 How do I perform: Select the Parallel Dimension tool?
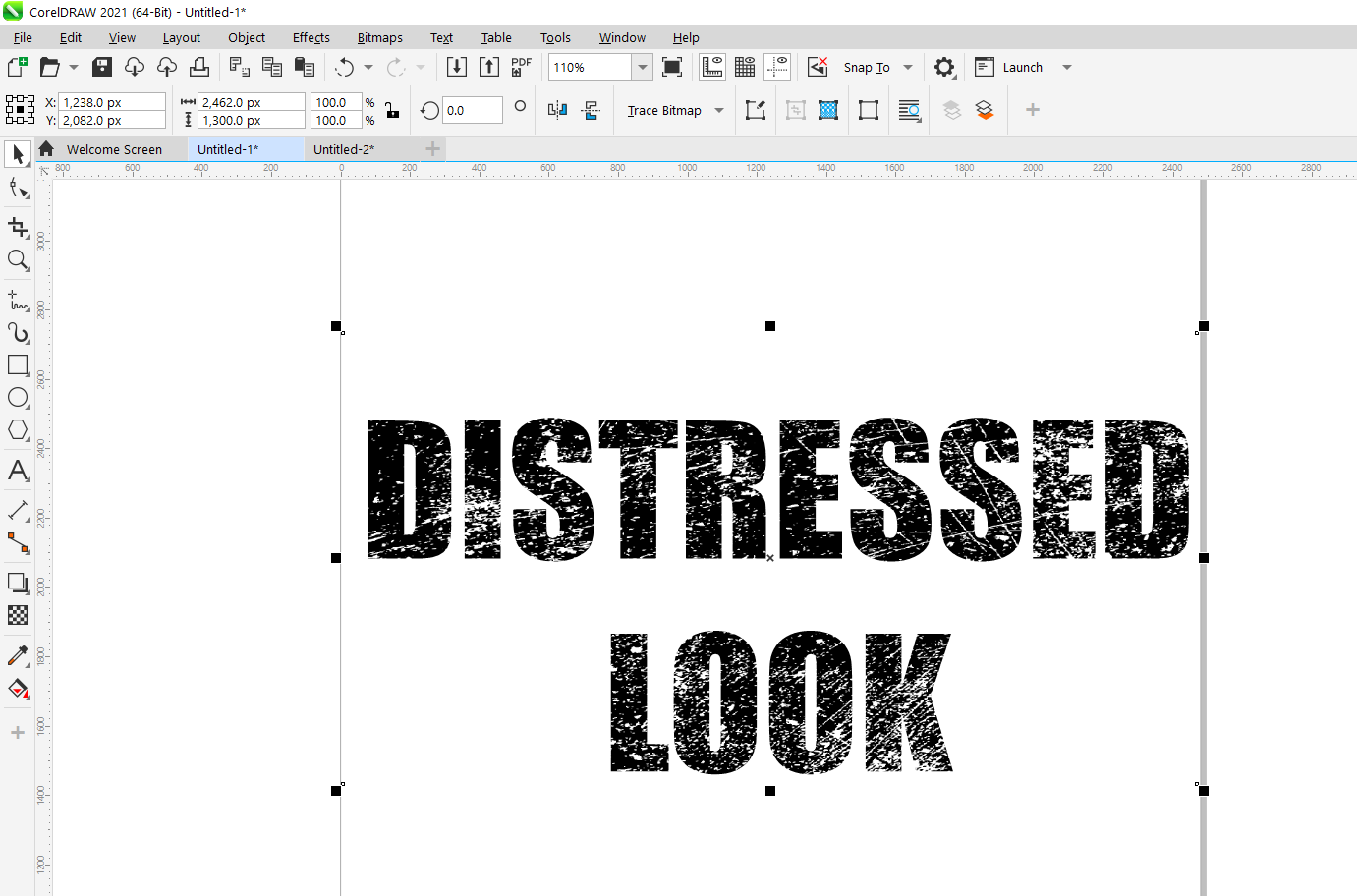coord(18,510)
